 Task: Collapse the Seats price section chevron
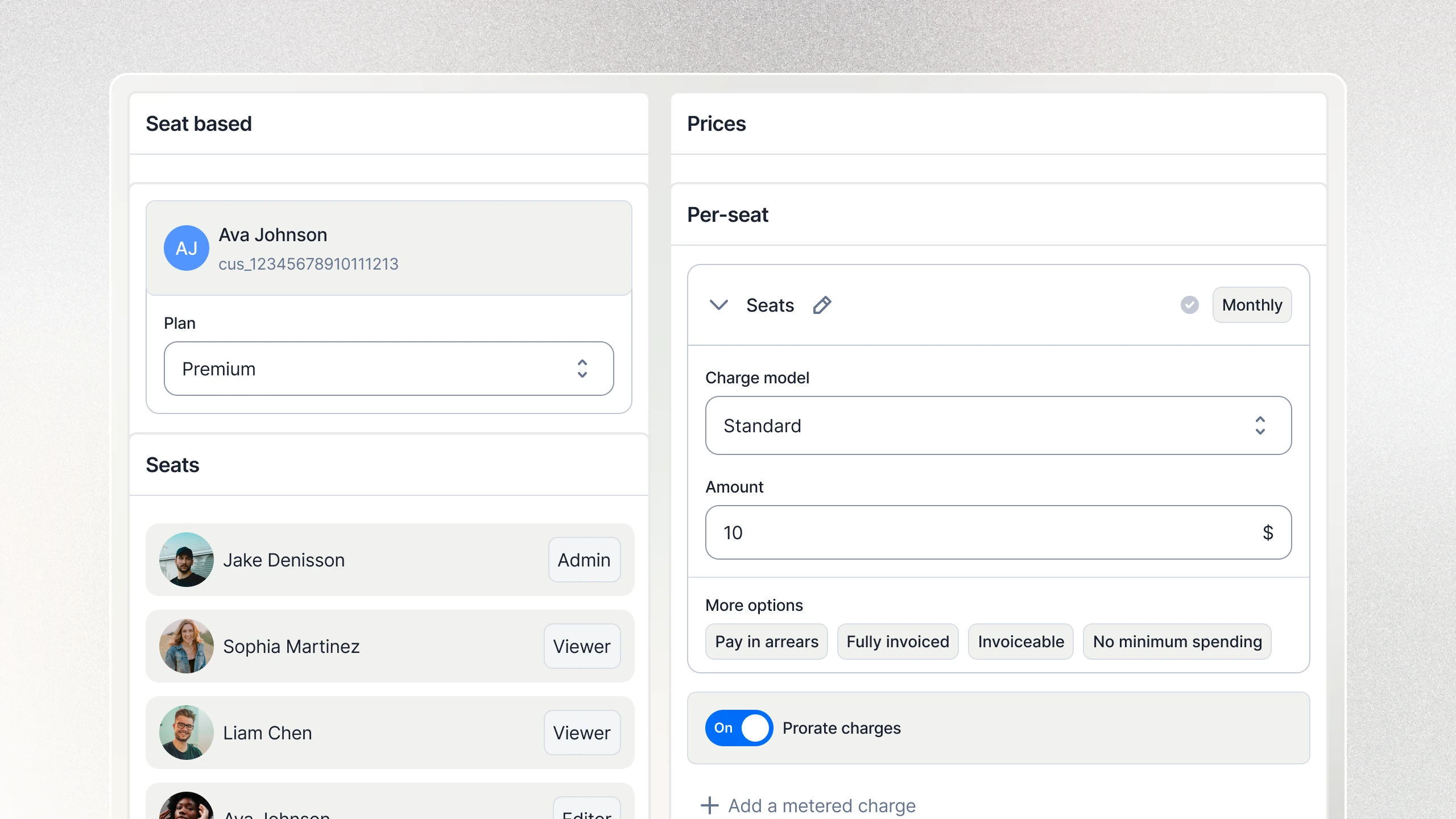(719, 305)
